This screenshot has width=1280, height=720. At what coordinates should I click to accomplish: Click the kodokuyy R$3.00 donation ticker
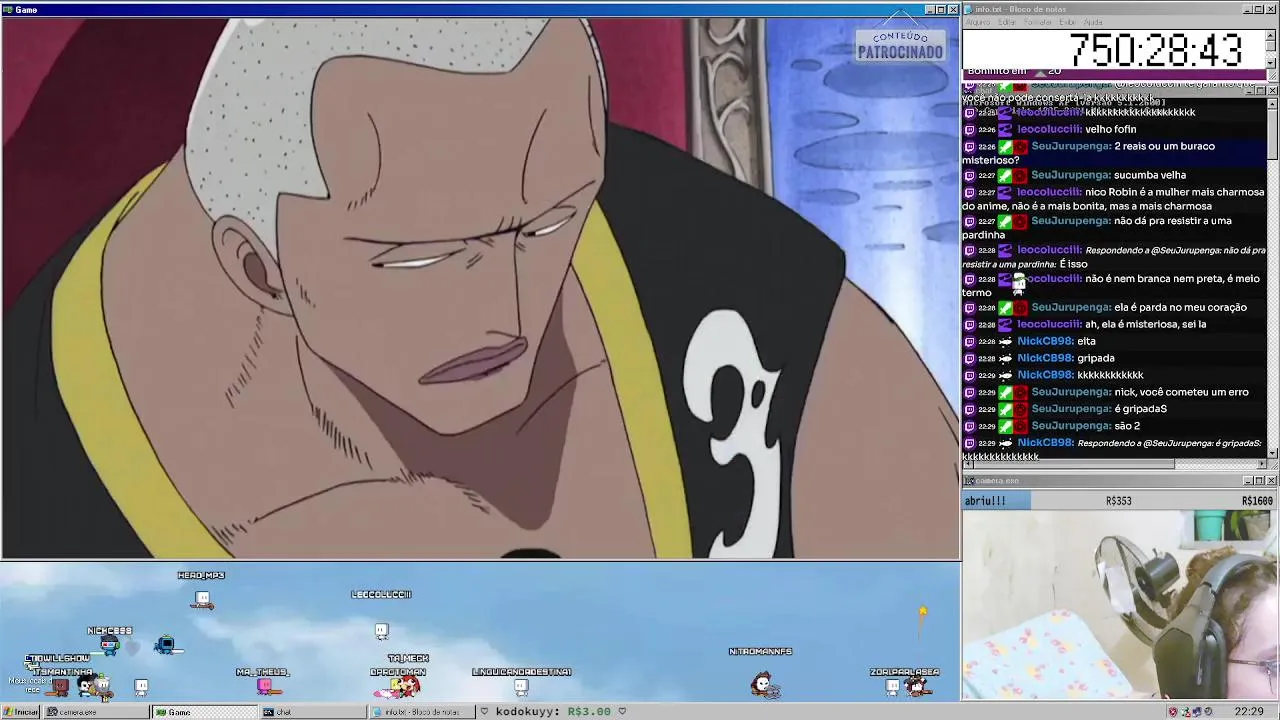tap(553, 712)
